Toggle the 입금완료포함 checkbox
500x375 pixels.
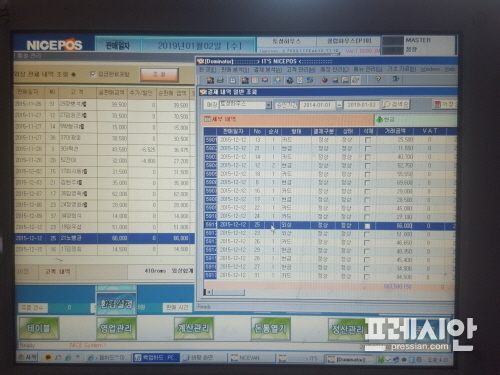pyautogui.click(x=93, y=74)
